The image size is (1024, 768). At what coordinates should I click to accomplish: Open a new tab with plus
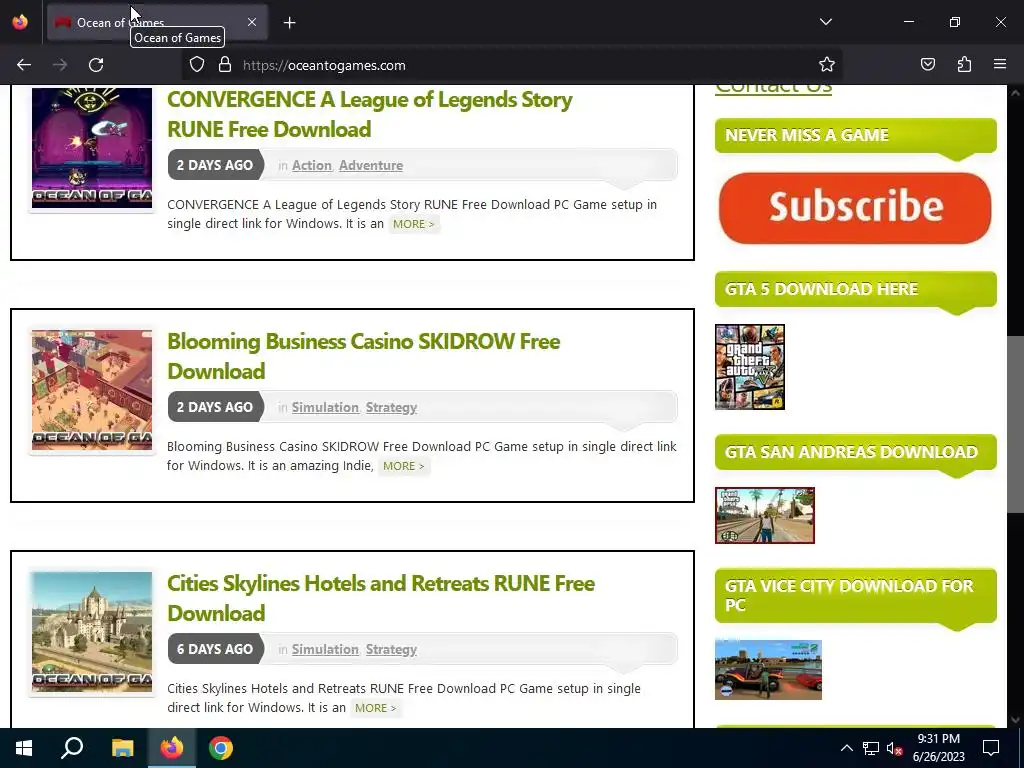(x=289, y=23)
